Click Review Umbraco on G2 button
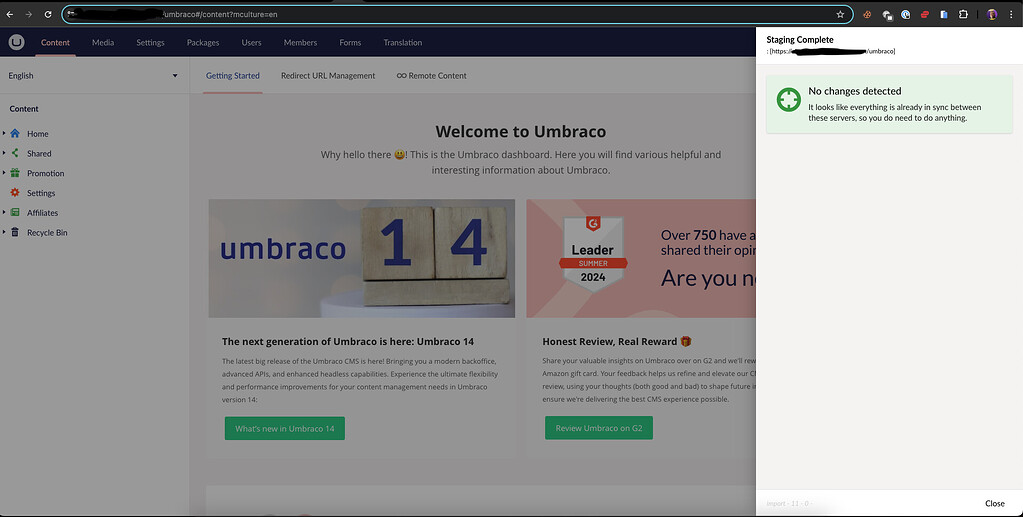Image resolution: width=1023 pixels, height=517 pixels. (x=599, y=428)
